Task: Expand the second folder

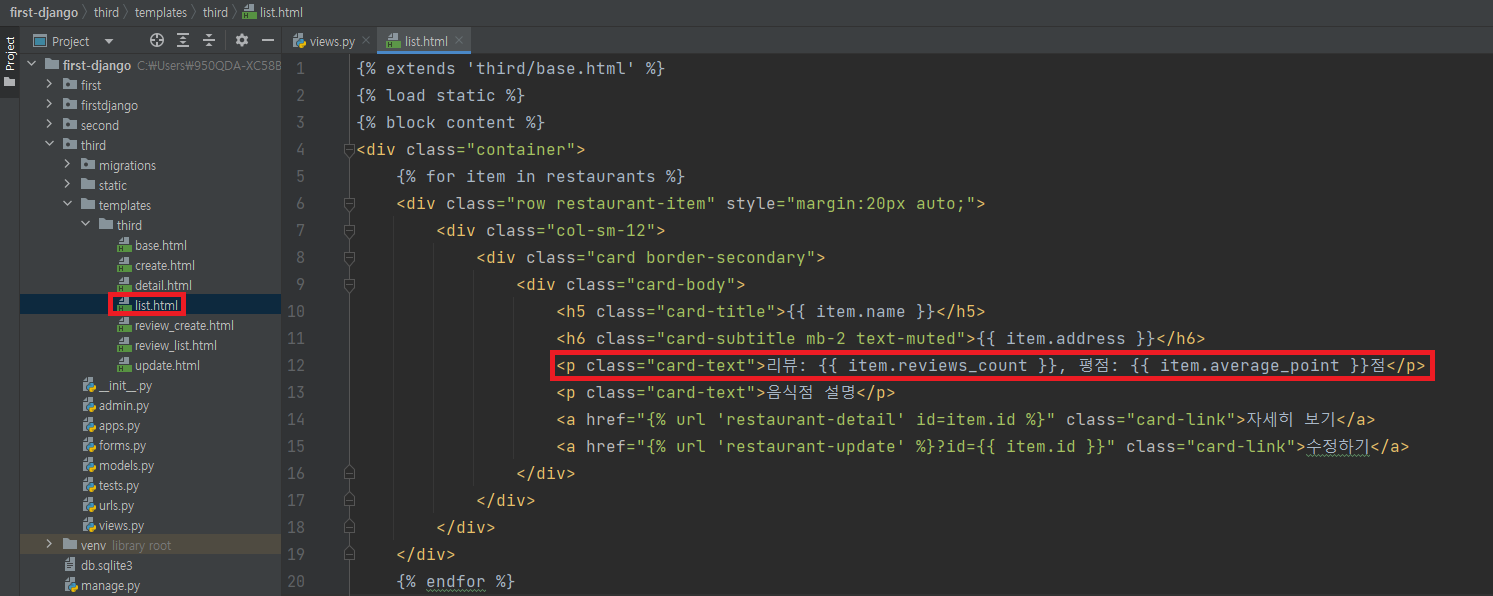Action: [x=49, y=125]
